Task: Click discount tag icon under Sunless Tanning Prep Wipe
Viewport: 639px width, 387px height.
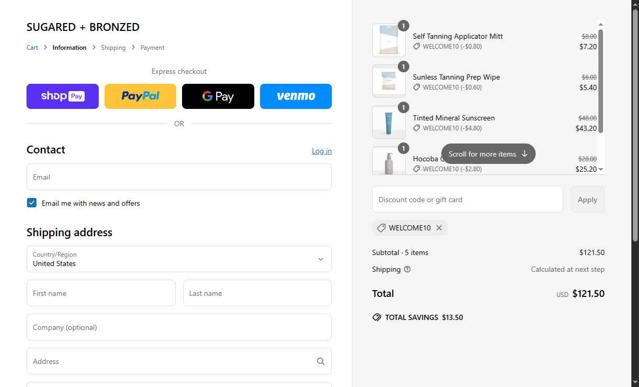Action: click(416, 87)
